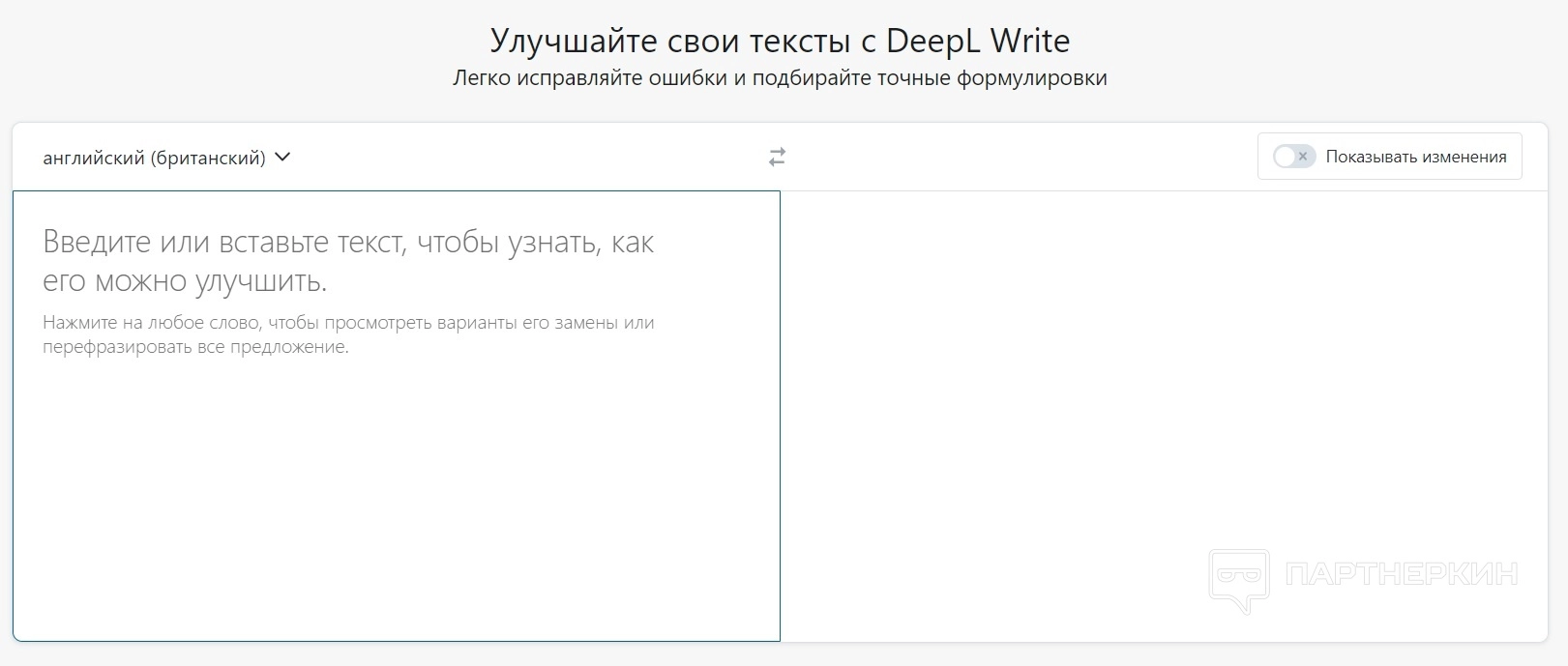
Task: Click the word изменения beside the switch
Action: (1464, 157)
